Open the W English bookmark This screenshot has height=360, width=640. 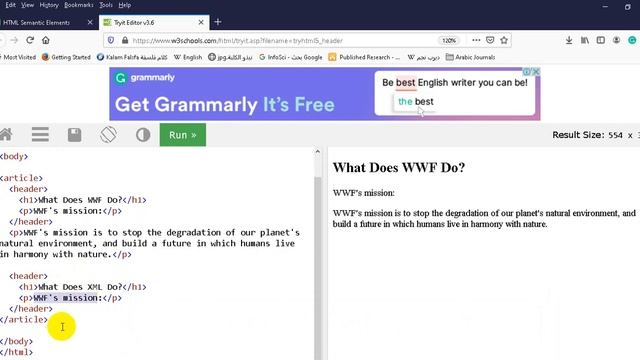pos(188,57)
